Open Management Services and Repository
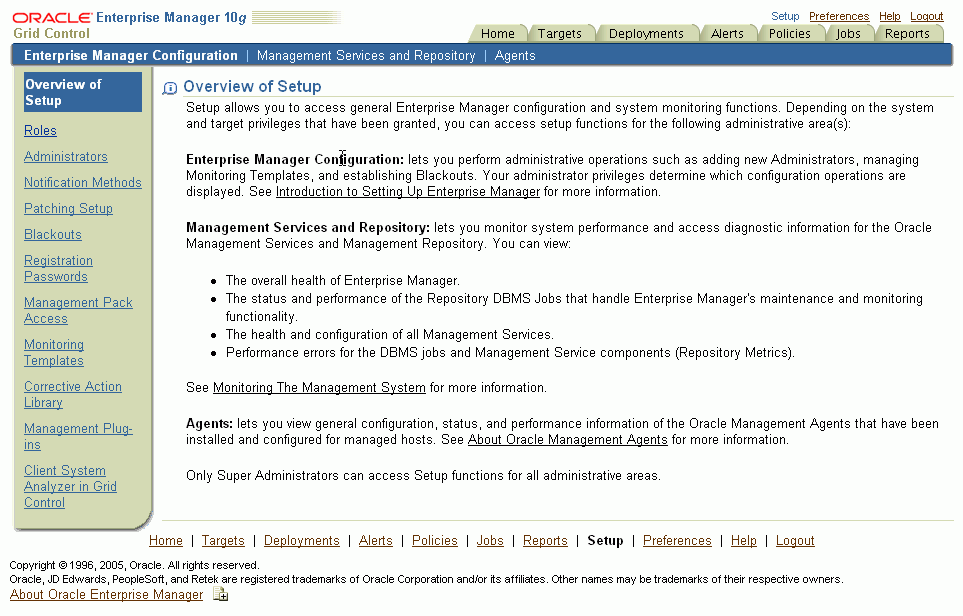The width and height of the screenshot is (963, 616). pos(366,55)
